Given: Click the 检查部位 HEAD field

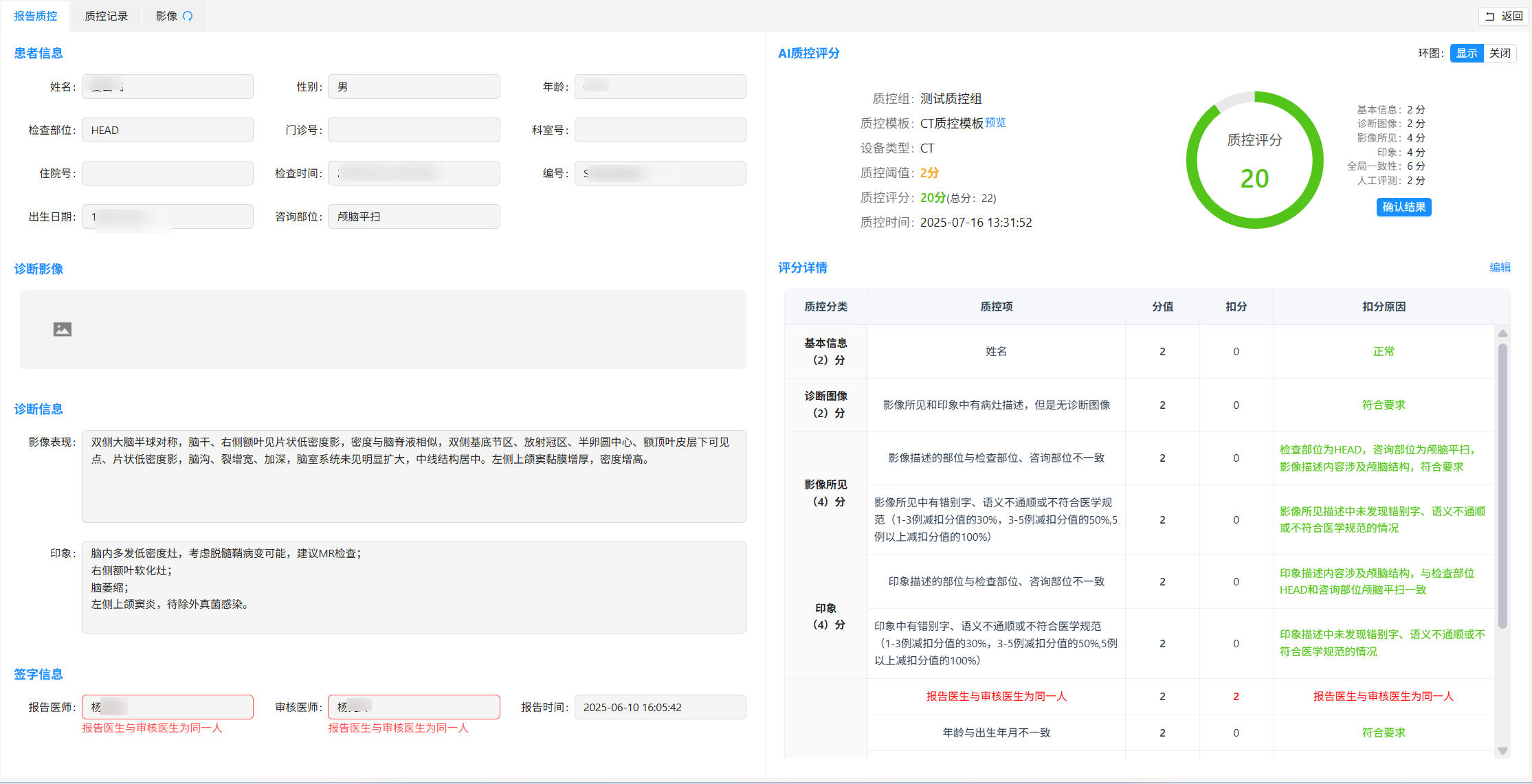Looking at the screenshot, I should point(168,130).
